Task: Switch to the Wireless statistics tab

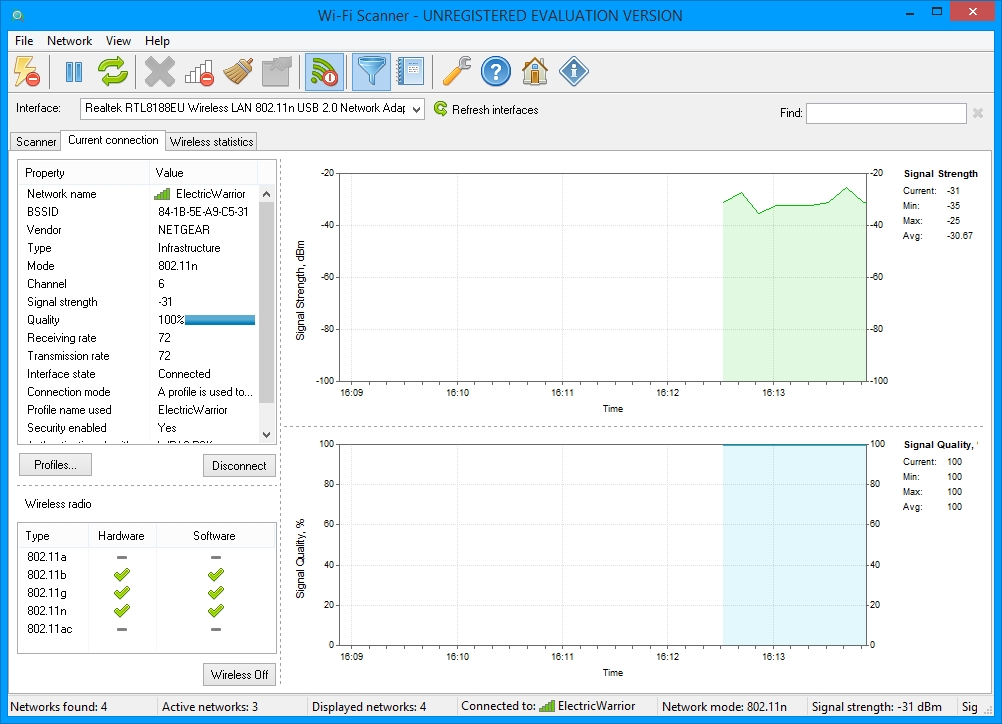Action: (213, 141)
